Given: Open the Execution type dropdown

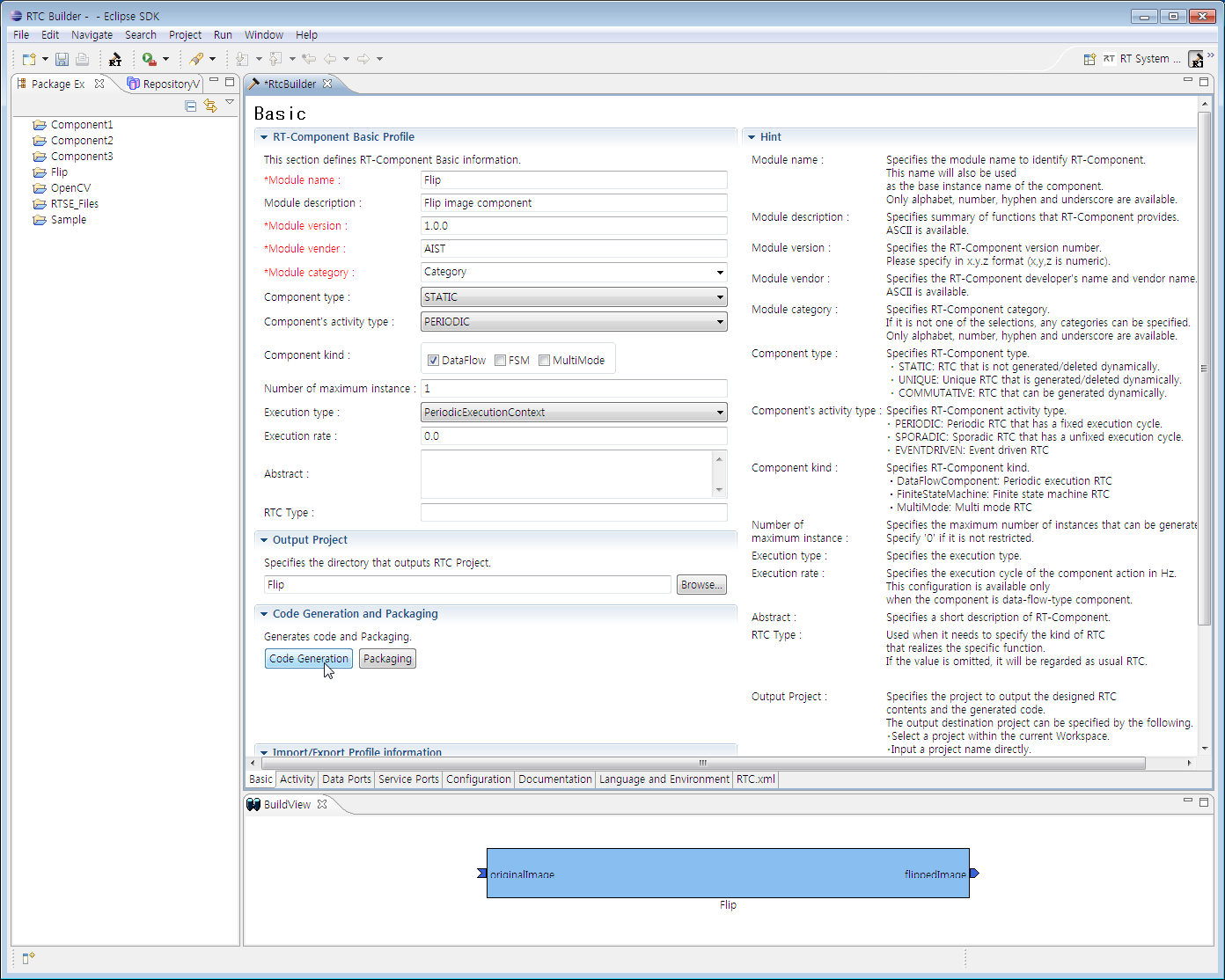Looking at the screenshot, I should (x=720, y=413).
